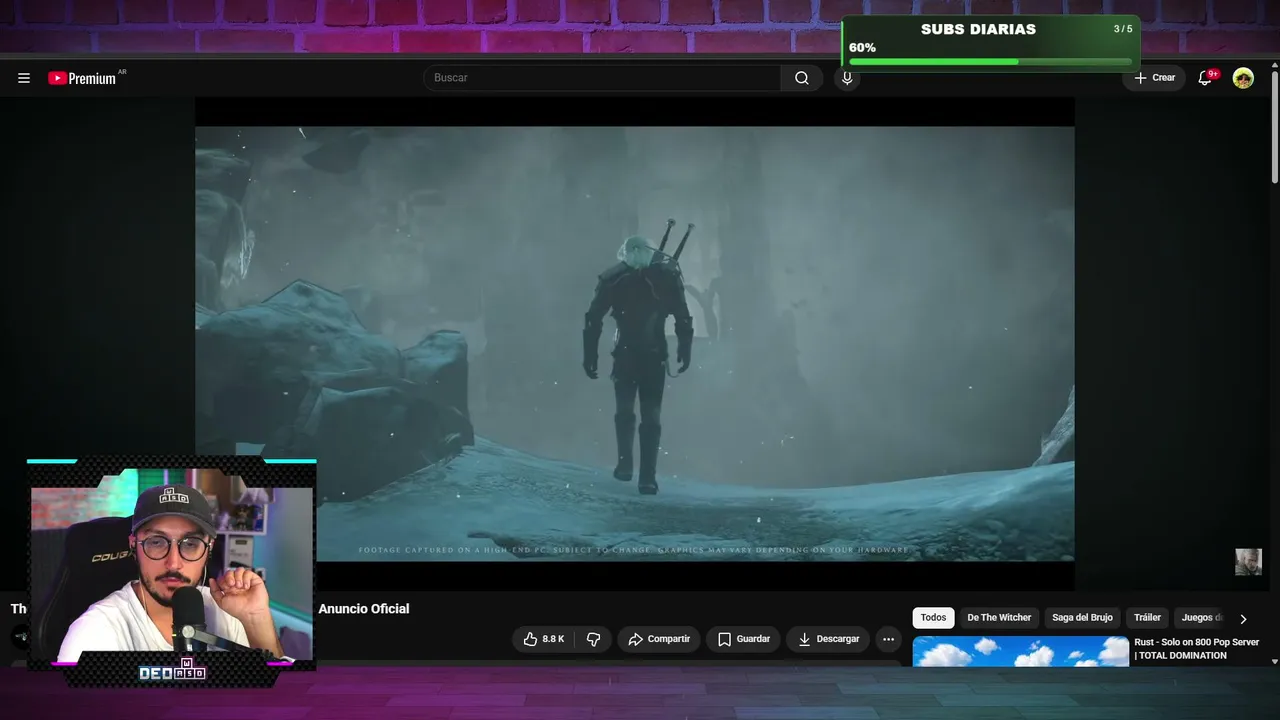Share the video via Compartir
This screenshot has width=1280, height=720.
[659, 639]
